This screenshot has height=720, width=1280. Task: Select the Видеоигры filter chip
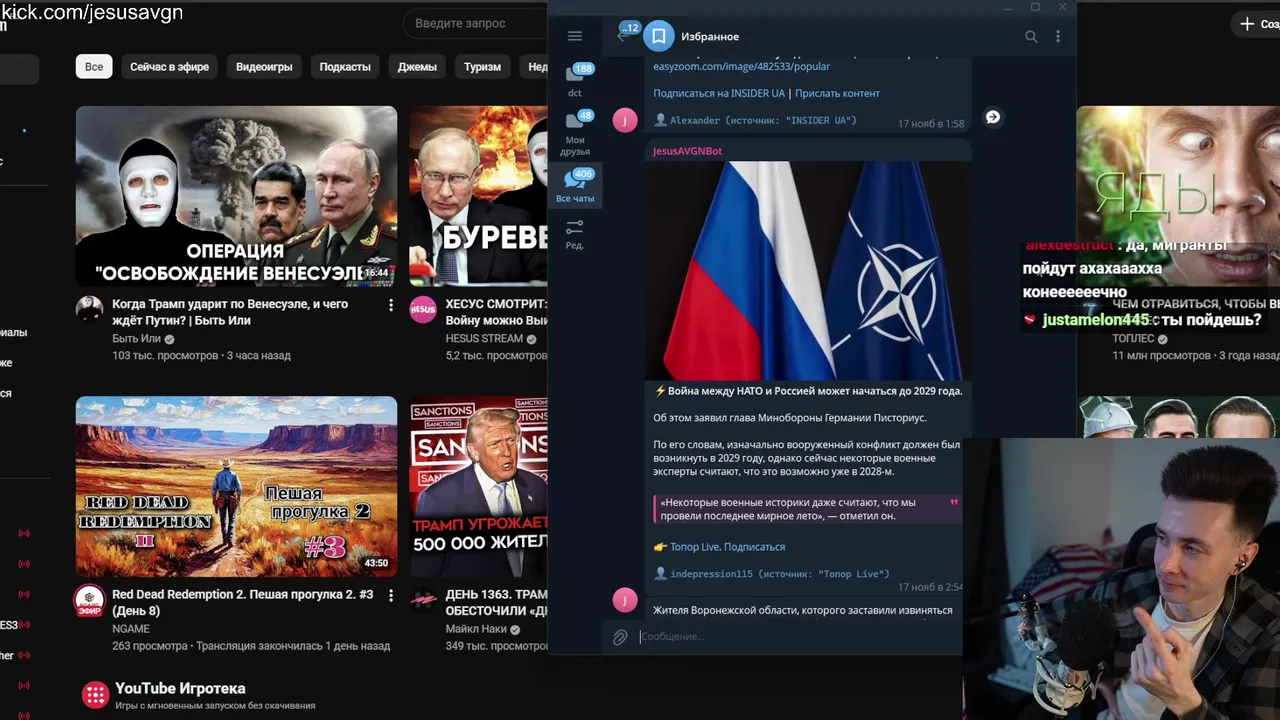264,67
